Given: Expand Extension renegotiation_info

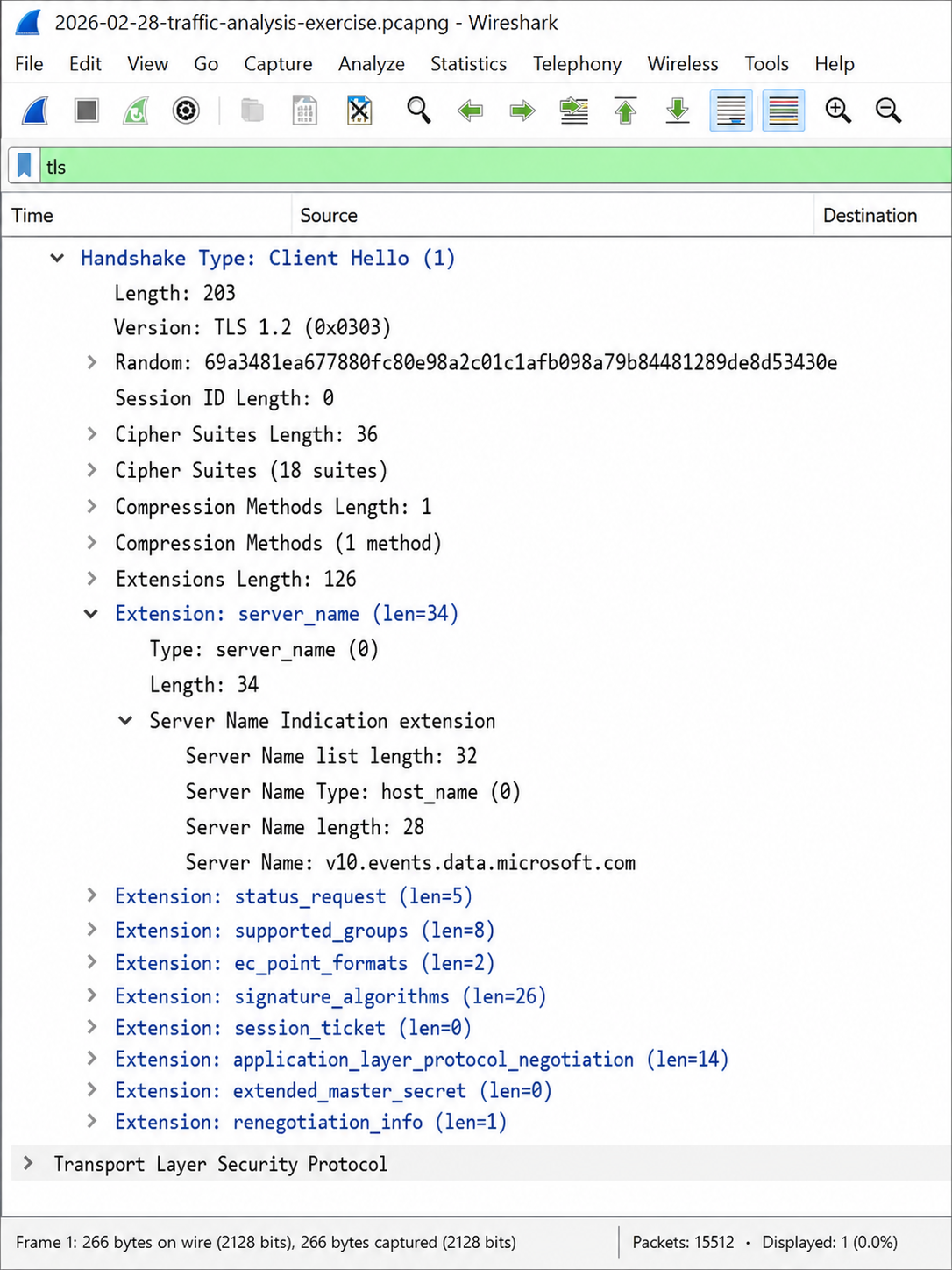Looking at the screenshot, I should point(91,1122).
